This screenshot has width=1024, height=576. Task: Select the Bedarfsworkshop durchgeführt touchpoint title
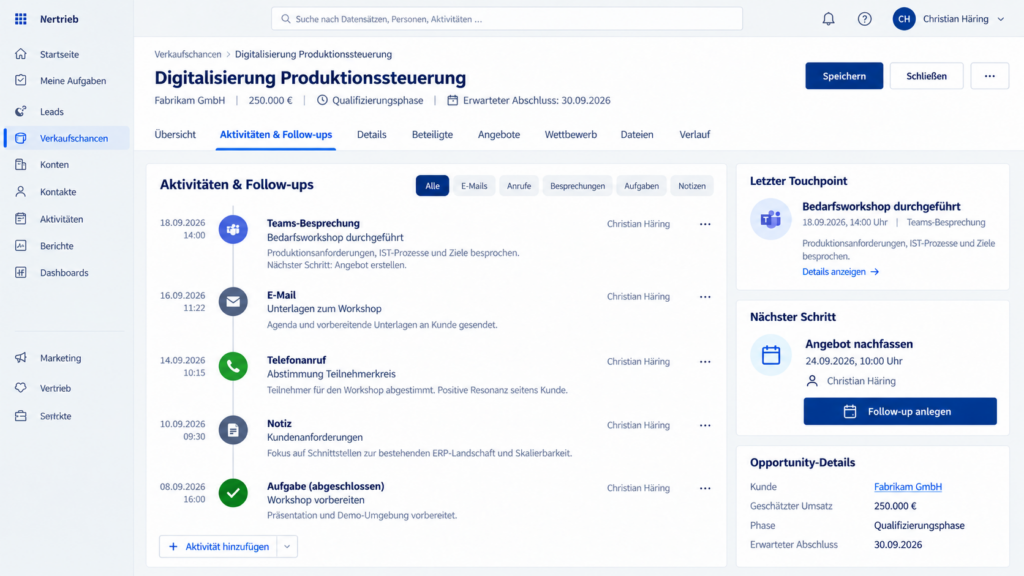881,206
